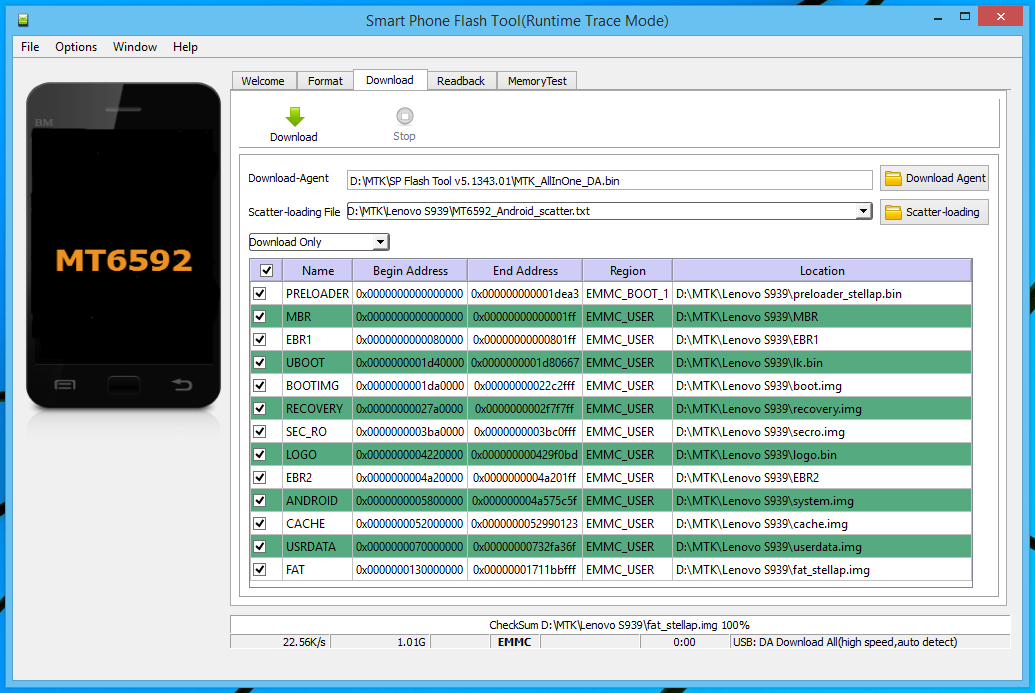
Task: Click the lk.bin location cell
Action: coord(822,363)
